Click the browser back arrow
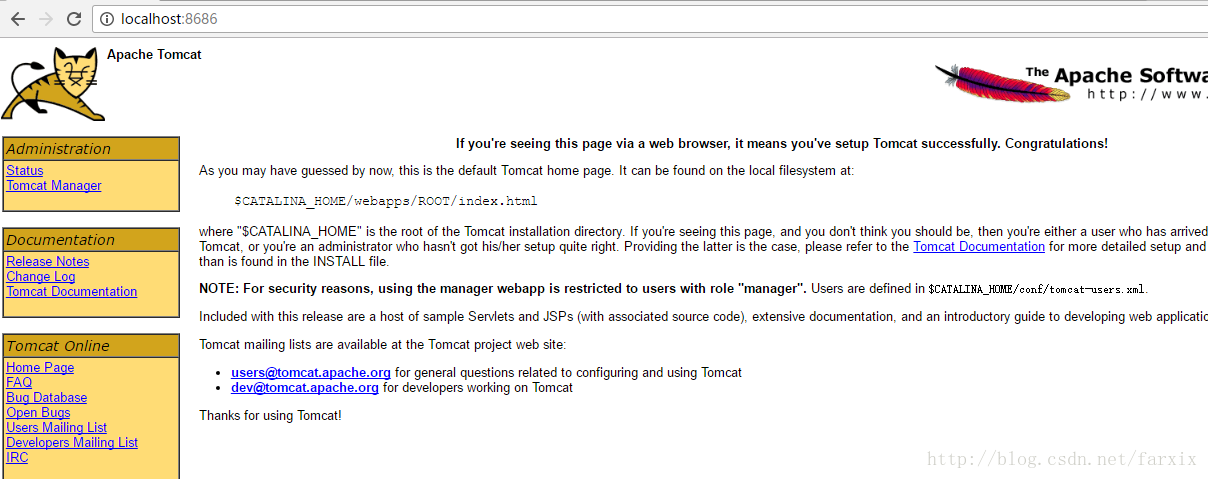Image resolution: width=1208 pixels, height=479 pixels. coord(18,19)
